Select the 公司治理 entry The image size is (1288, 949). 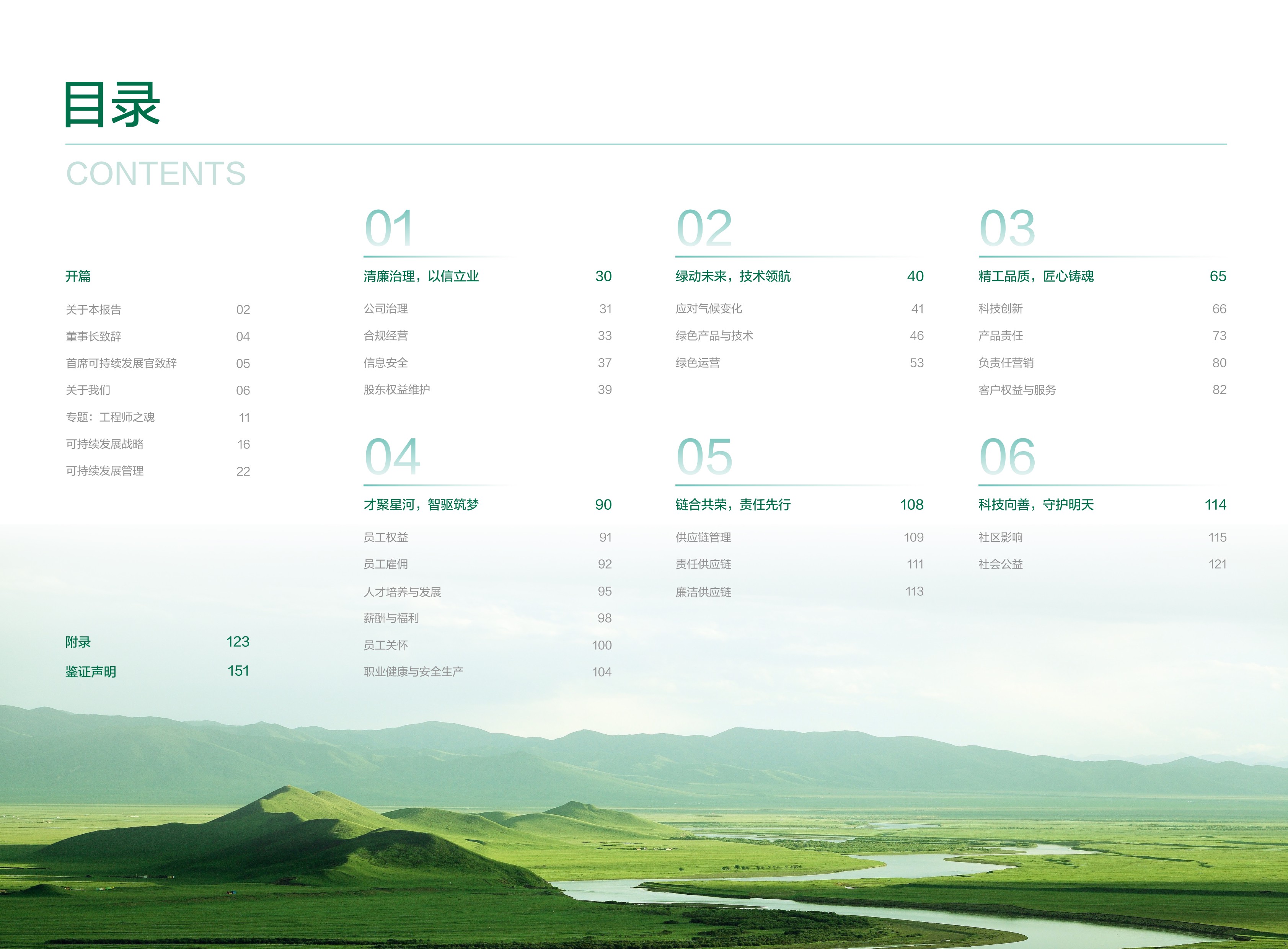click(385, 309)
